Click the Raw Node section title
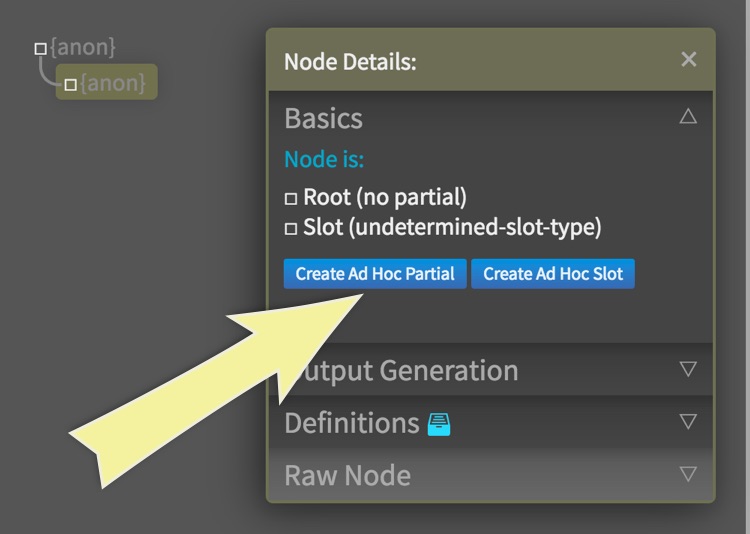The width and height of the screenshot is (750, 534). pyautogui.click(x=347, y=475)
